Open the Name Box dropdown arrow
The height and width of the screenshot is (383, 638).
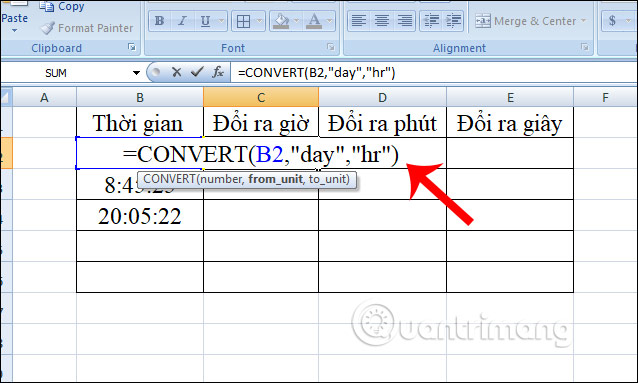click(x=136, y=73)
